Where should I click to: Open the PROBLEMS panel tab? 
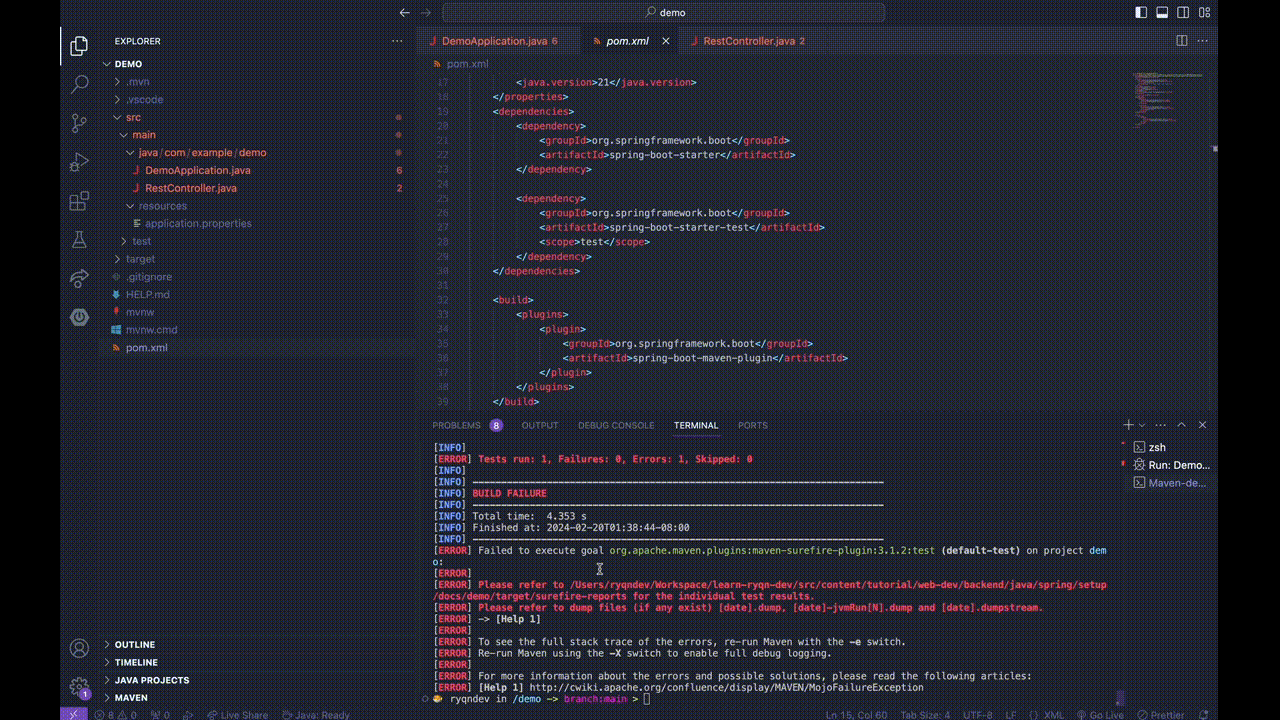tap(466, 425)
